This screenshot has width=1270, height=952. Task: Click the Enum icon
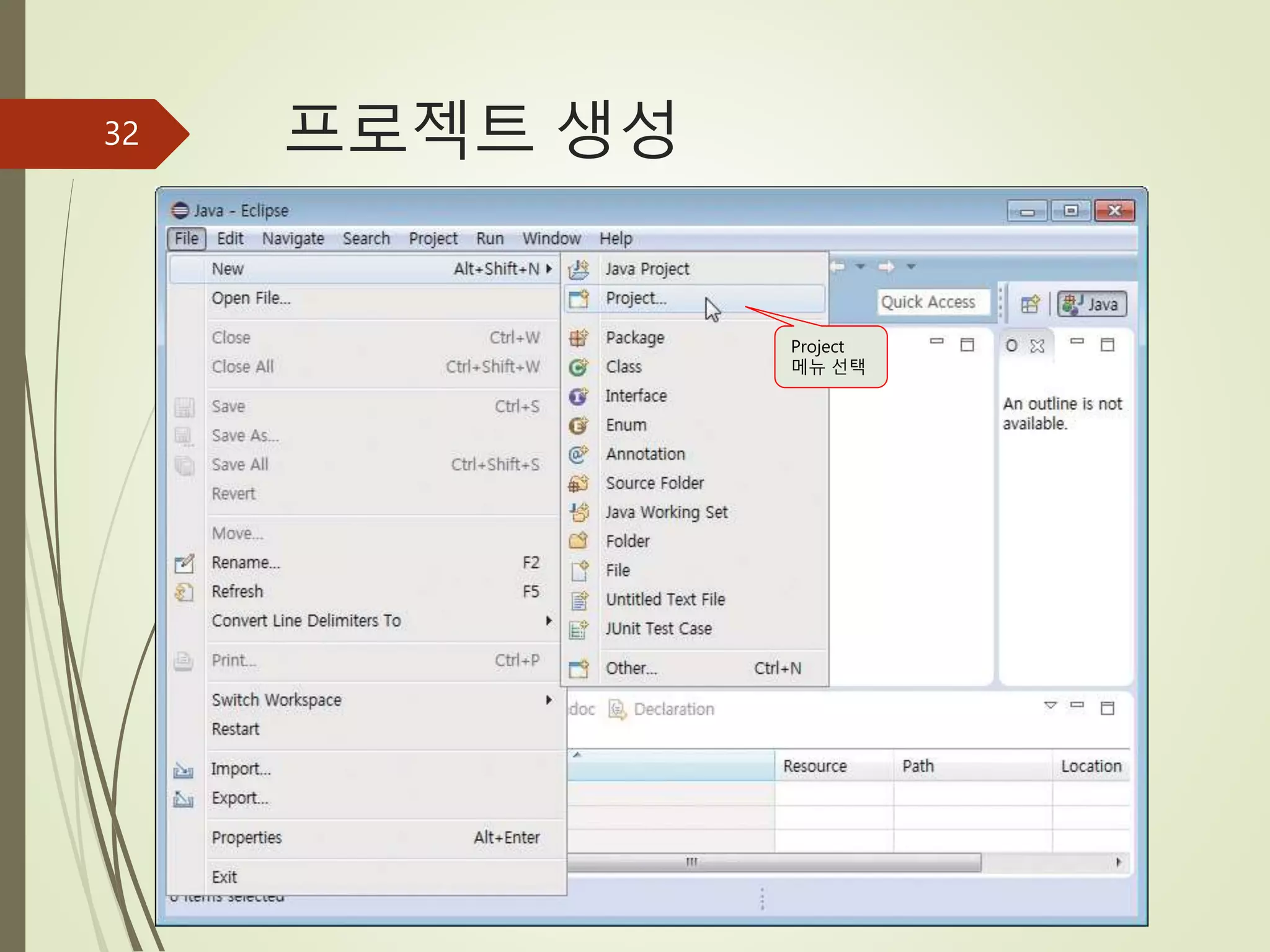pos(579,425)
